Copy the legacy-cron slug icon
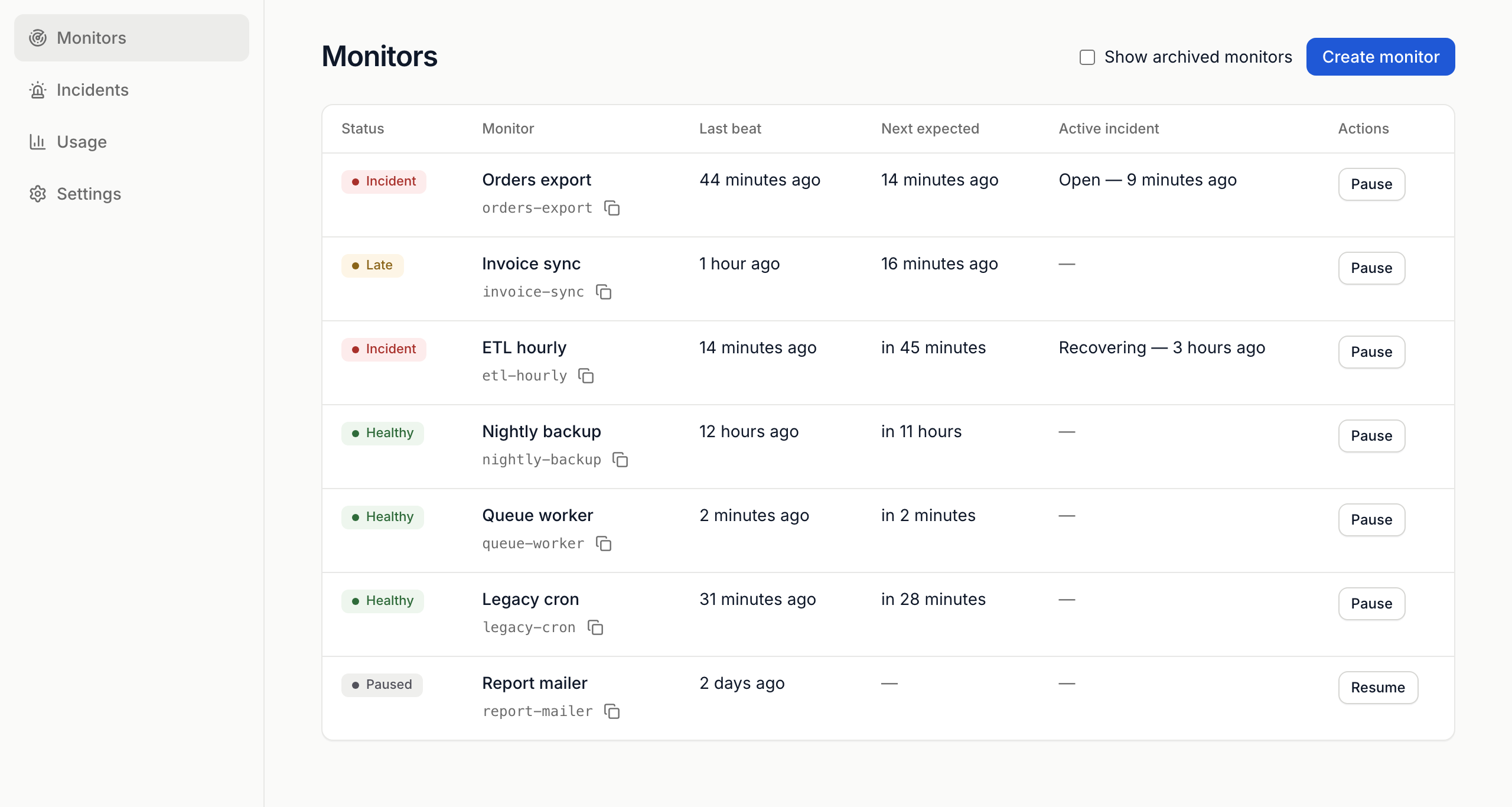Screen dimensions: 1512x807 pos(595,627)
